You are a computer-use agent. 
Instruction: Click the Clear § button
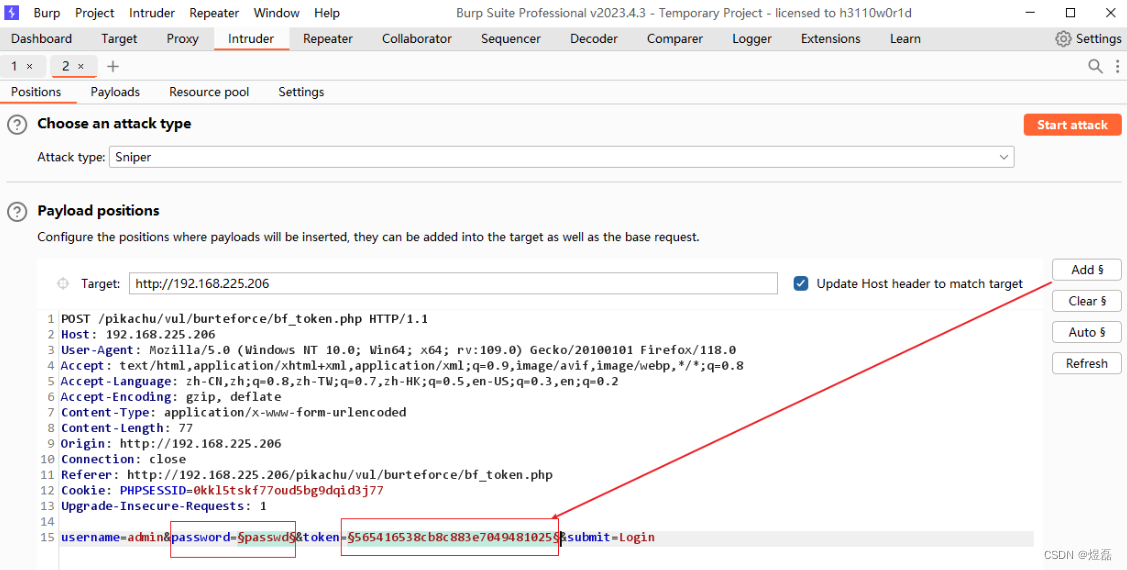pos(1087,301)
